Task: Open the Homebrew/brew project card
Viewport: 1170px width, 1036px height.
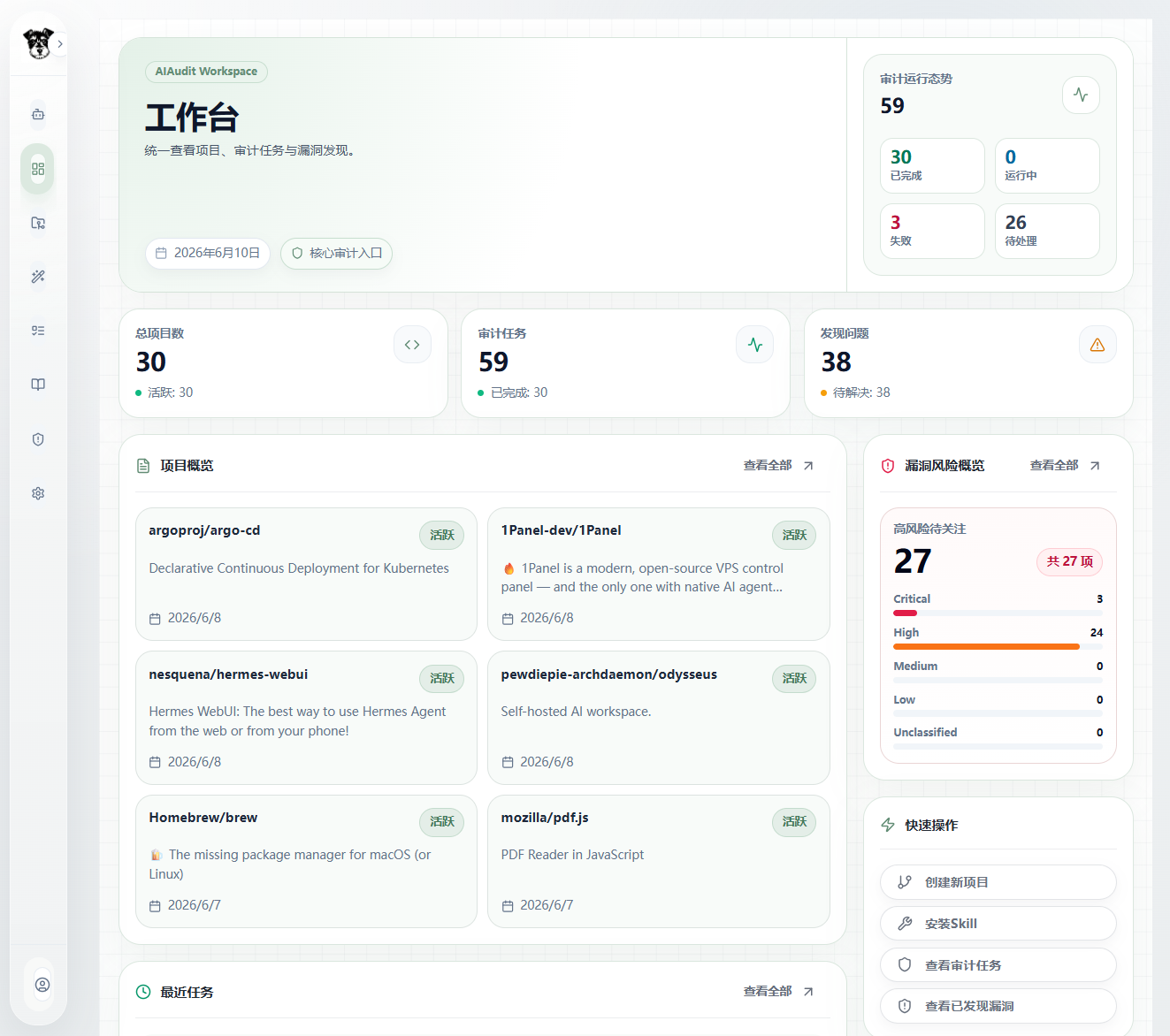Action: click(306, 861)
